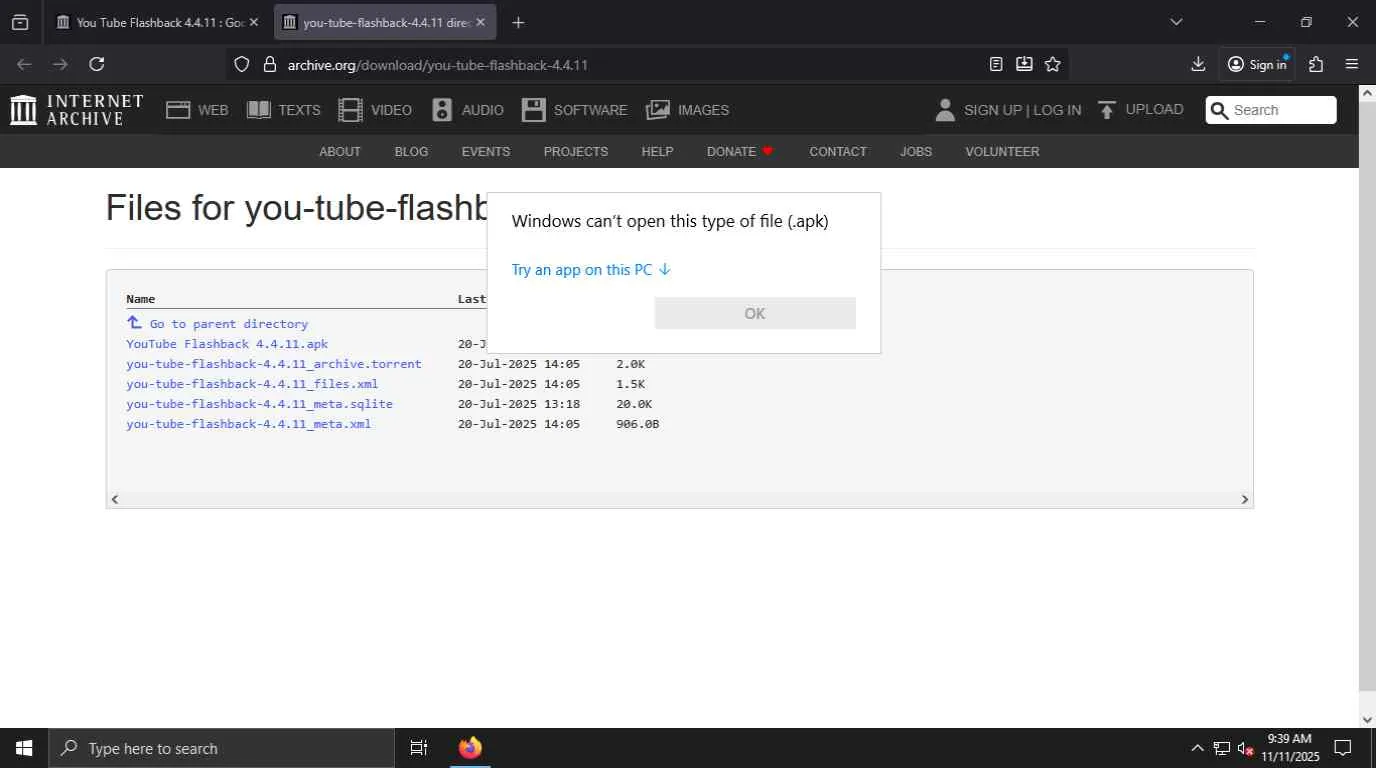Open the Software media section
Image resolution: width=1376 pixels, height=768 pixels.
pyautogui.click(x=575, y=110)
